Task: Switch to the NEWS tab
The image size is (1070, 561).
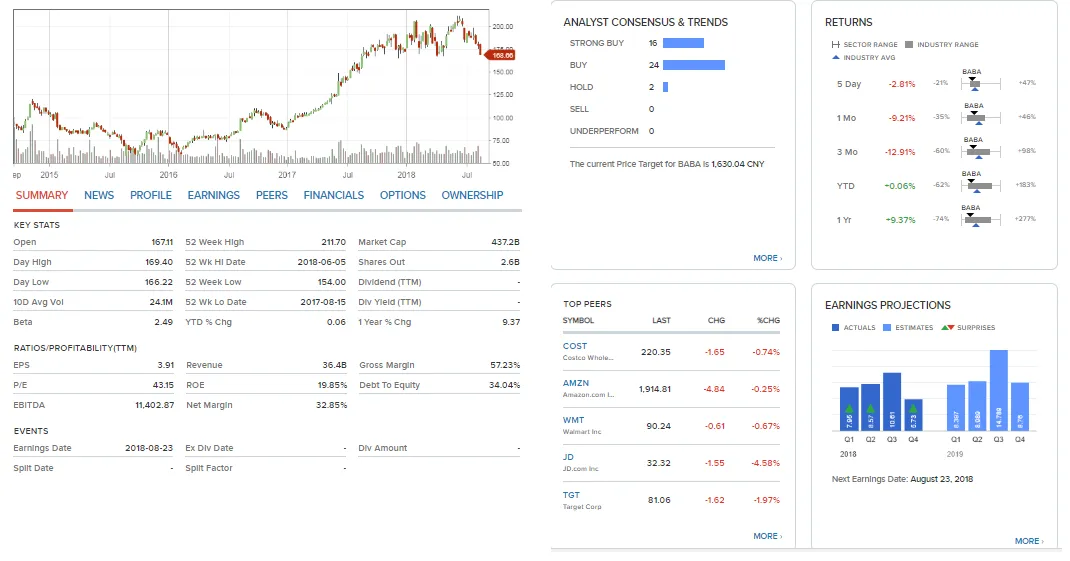Action: pyautogui.click(x=99, y=195)
